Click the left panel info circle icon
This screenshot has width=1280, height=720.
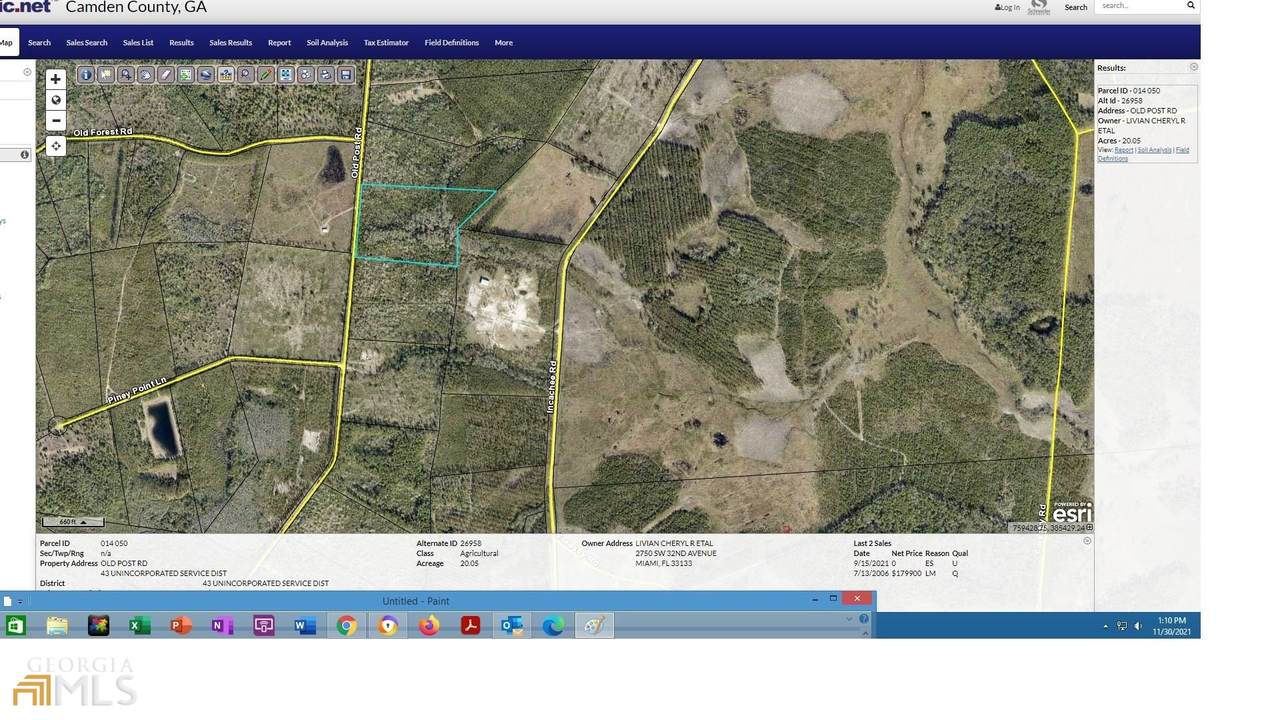[25, 155]
